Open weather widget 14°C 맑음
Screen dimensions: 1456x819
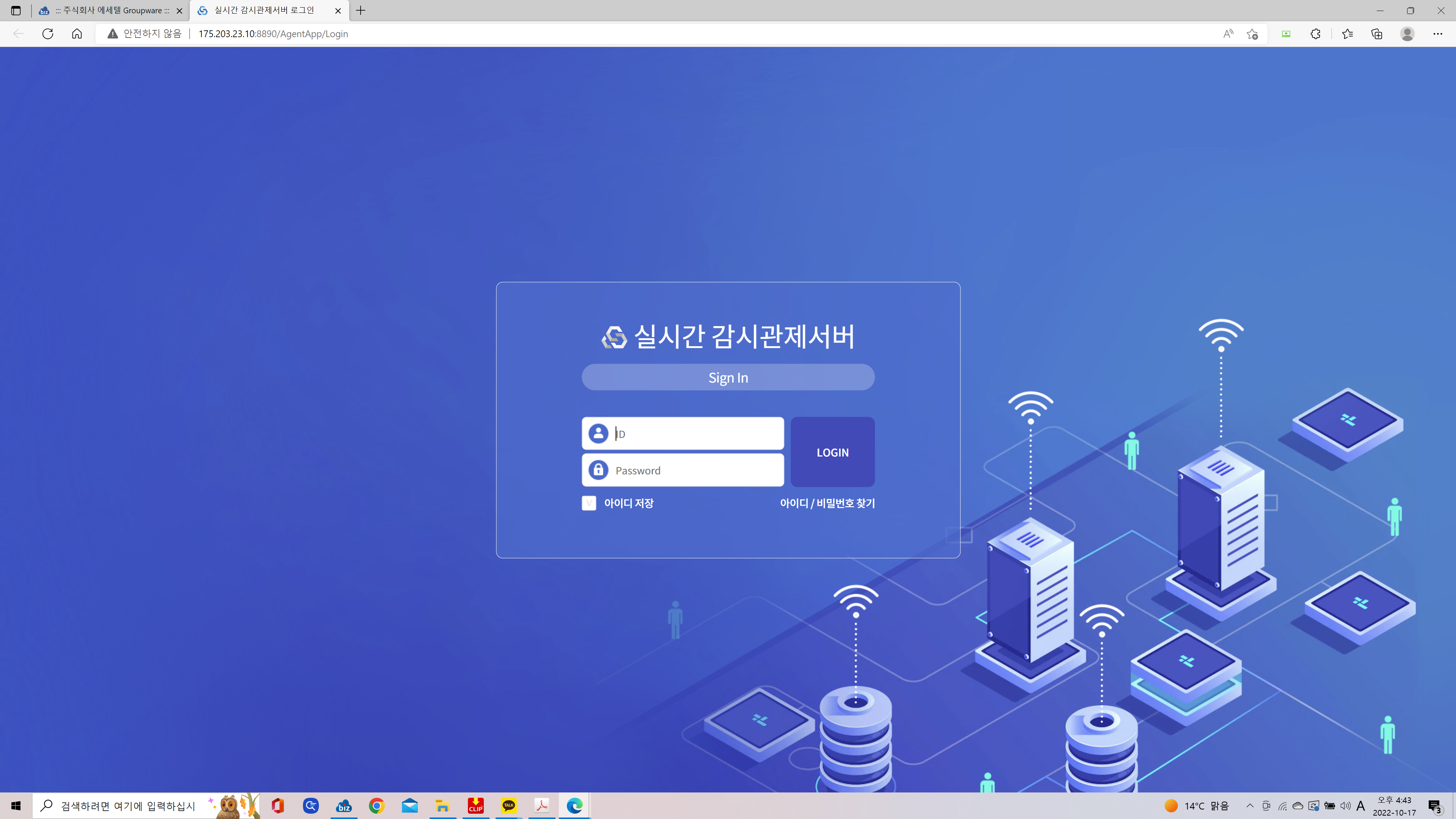pyautogui.click(x=1197, y=806)
